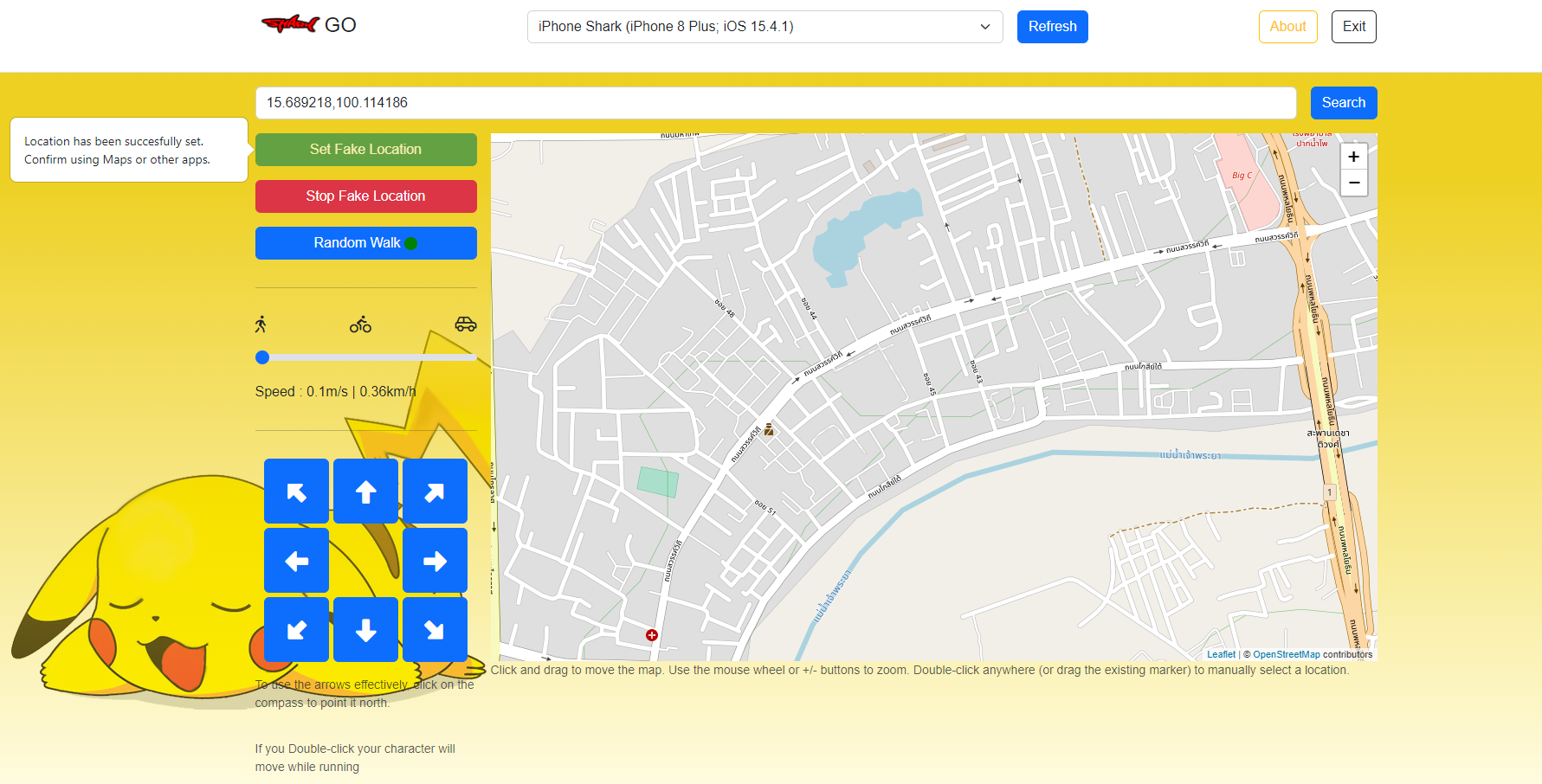
Task: Click the zoom-out control on the map
Action: coord(1353,183)
